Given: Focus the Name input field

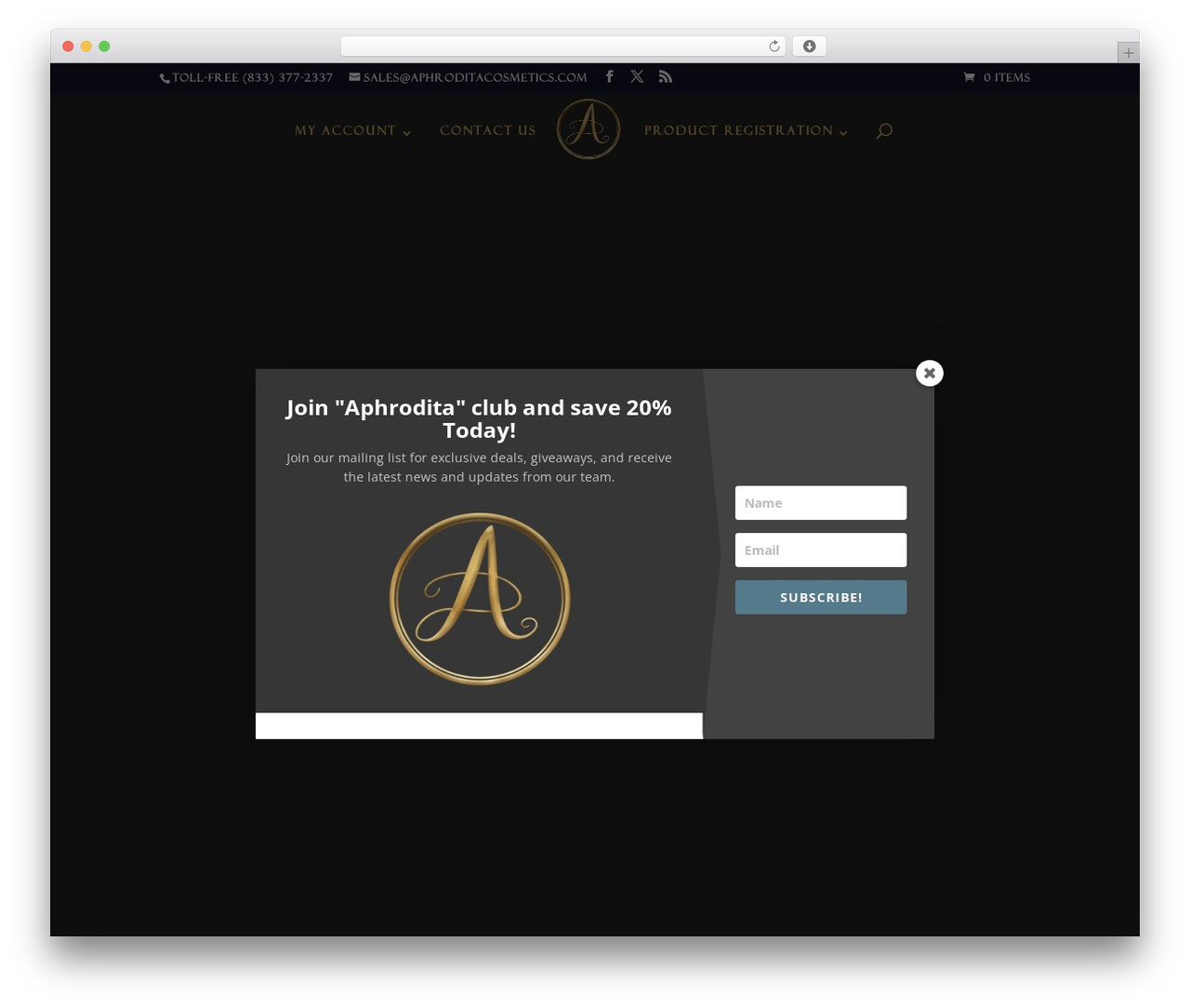Looking at the screenshot, I should tap(821, 503).
